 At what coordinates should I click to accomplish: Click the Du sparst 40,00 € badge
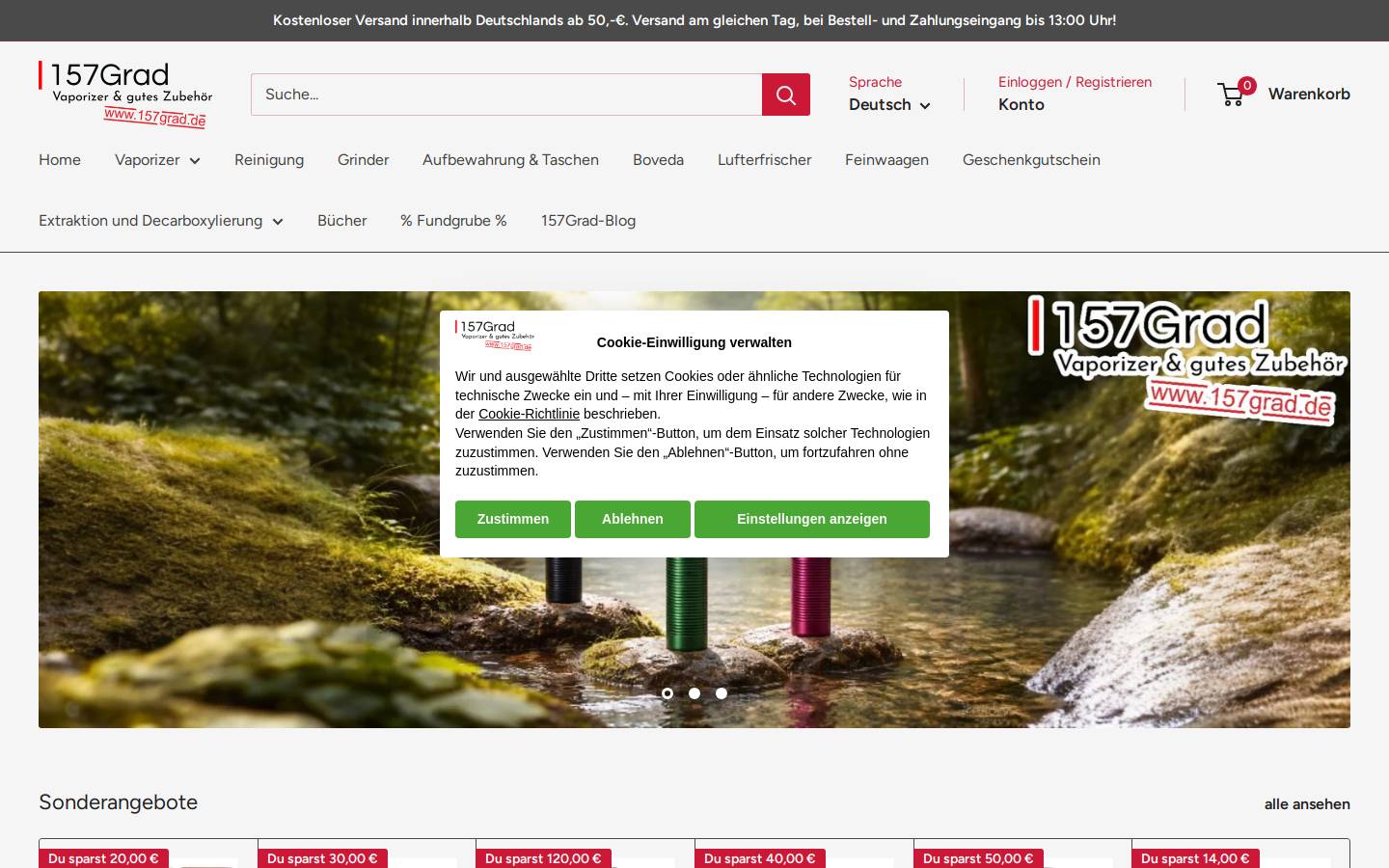(760, 858)
